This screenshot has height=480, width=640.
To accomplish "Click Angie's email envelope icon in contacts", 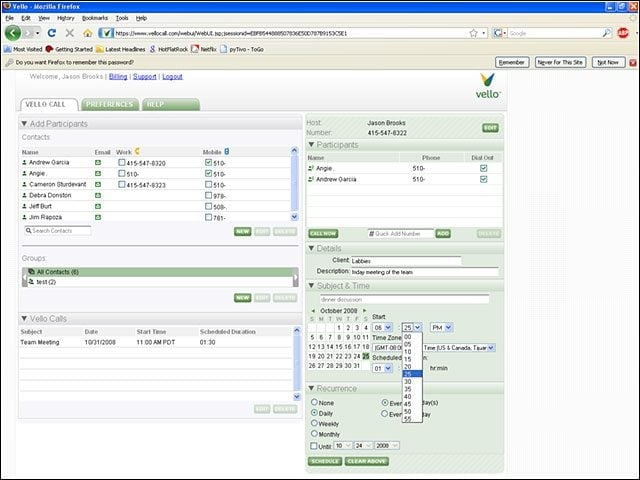I will click(98, 173).
